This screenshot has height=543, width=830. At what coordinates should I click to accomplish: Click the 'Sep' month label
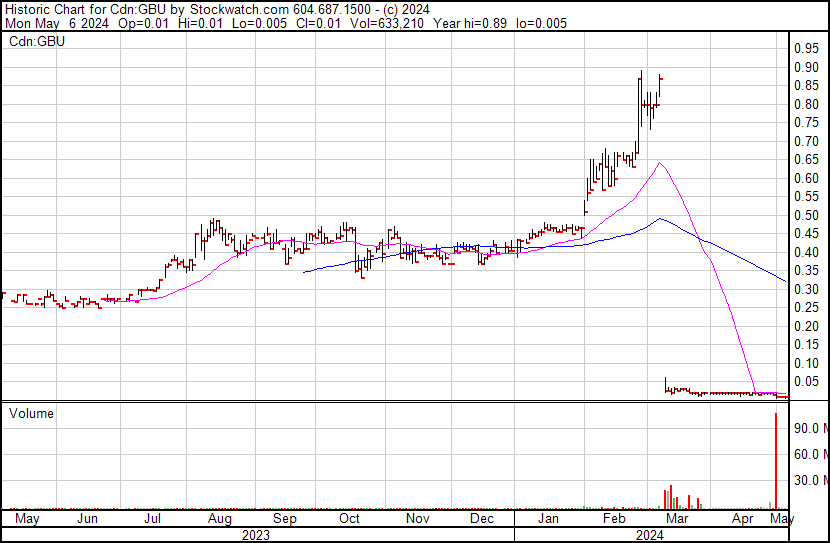(x=285, y=519)
